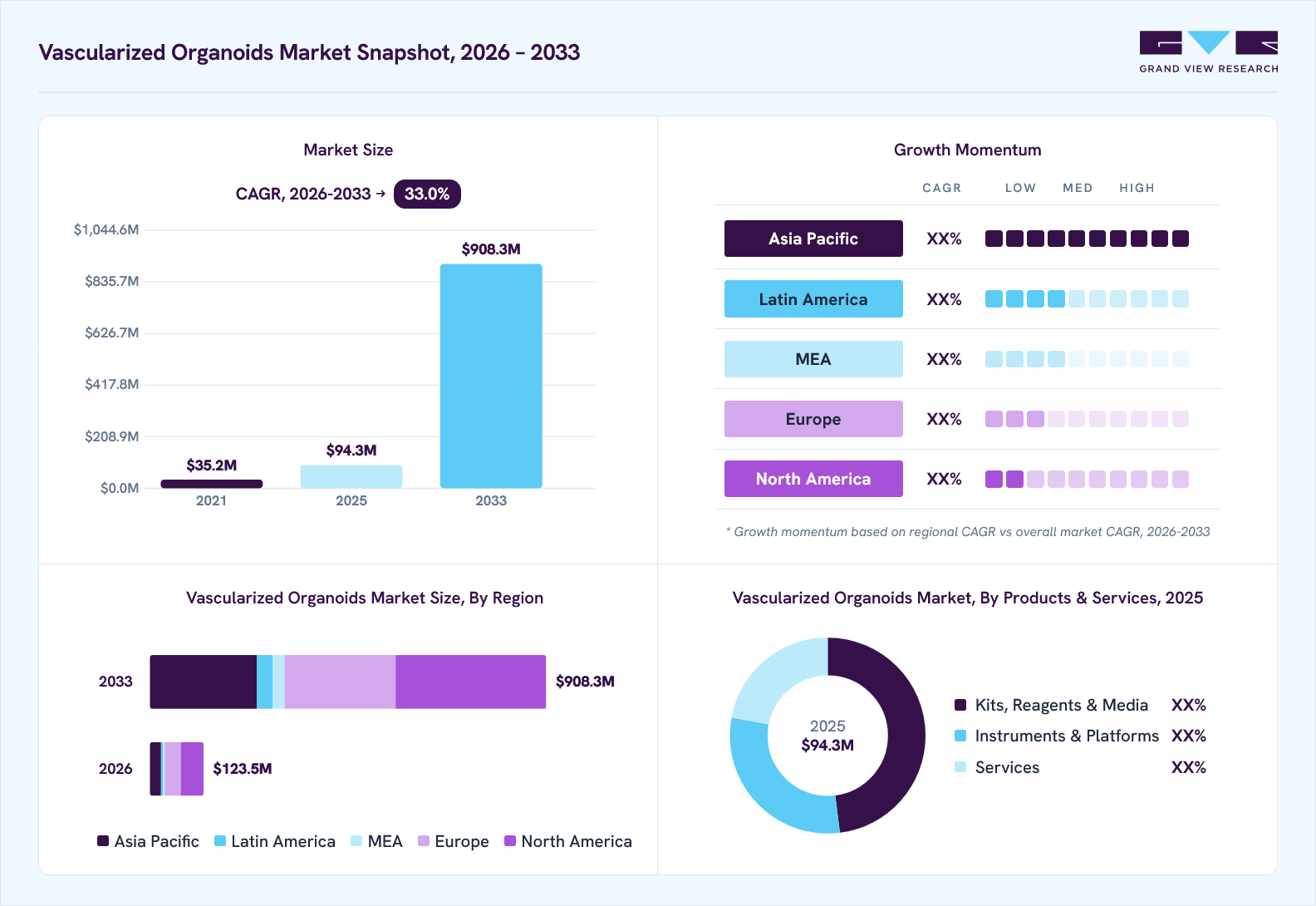The height and width of the screenshot is (906, 1316).
Task: Click the dark Kits segment of the donut
Action: pyautogui.click(x=906, y=731)
